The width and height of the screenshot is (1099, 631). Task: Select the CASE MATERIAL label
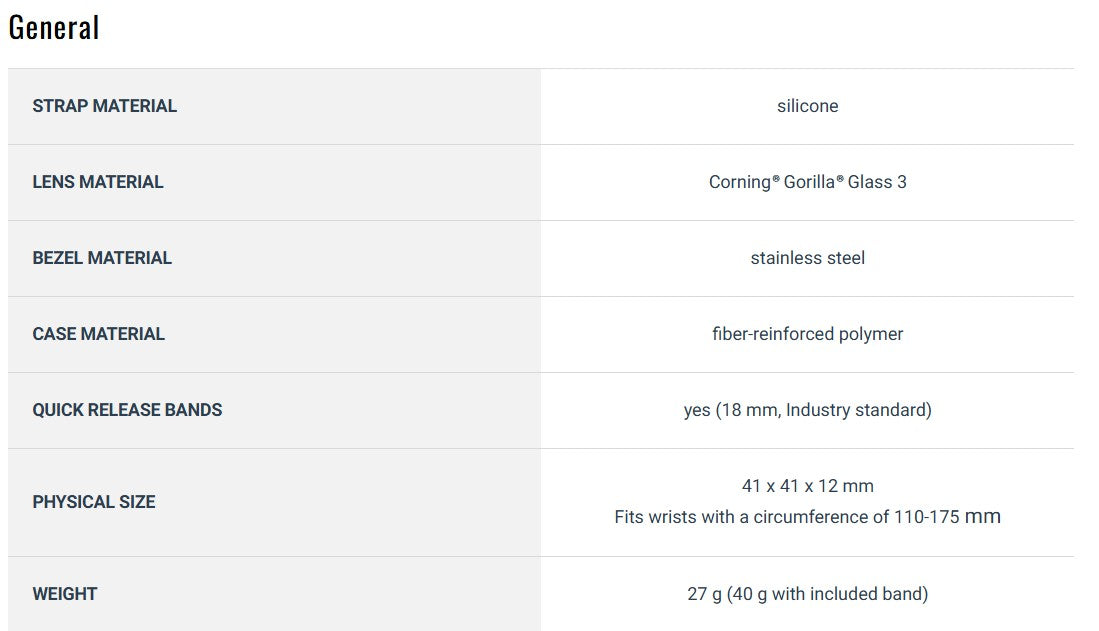pos(98,334)
